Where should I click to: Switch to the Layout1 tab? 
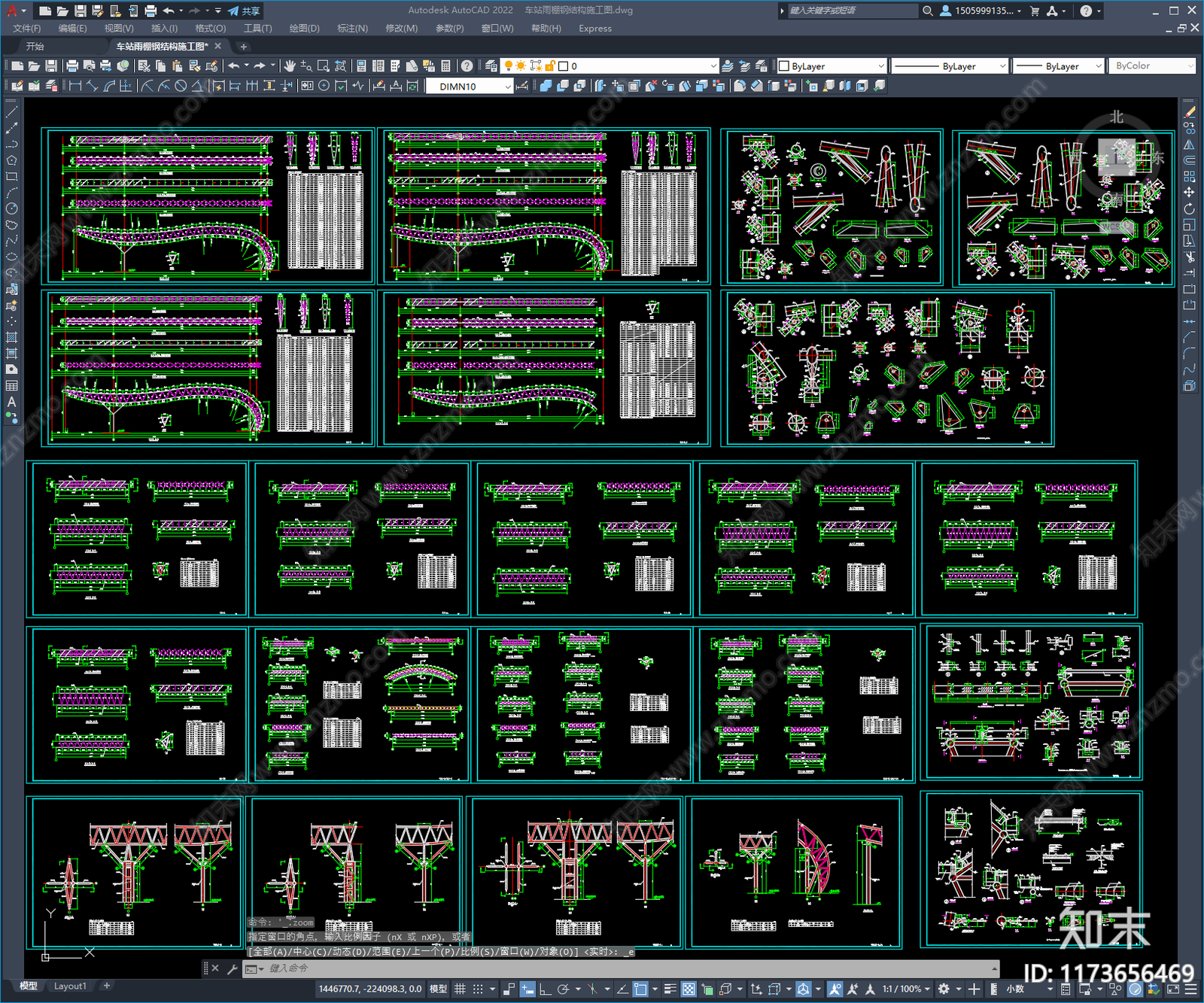tap(70, 986)
